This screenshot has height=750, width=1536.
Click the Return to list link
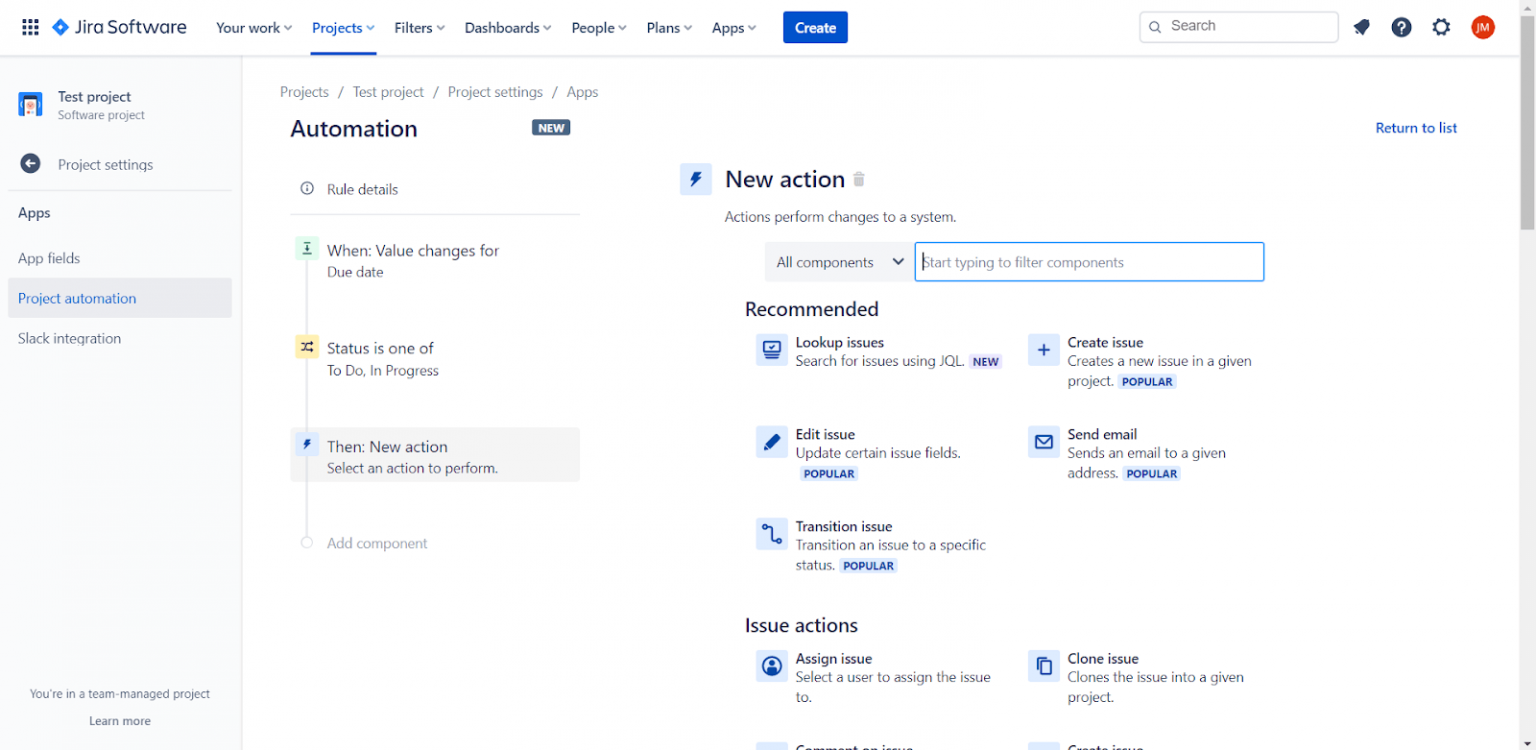point(1415,127)
